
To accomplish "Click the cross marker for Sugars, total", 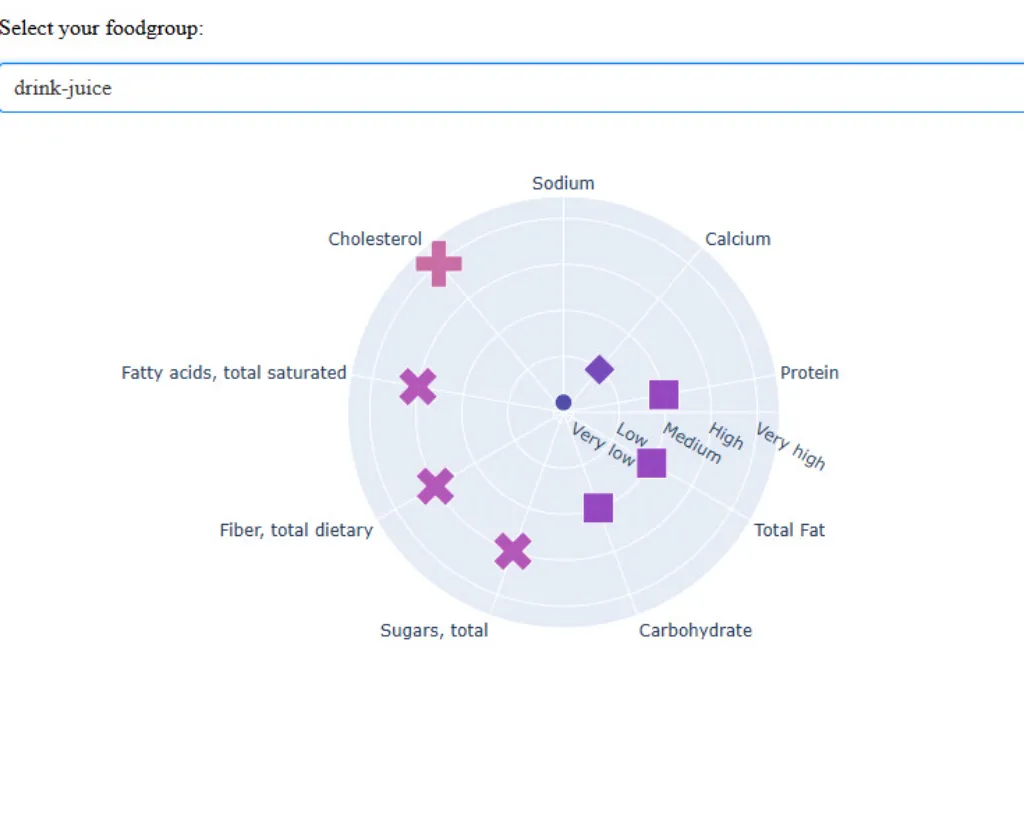I will click(512, 551).
